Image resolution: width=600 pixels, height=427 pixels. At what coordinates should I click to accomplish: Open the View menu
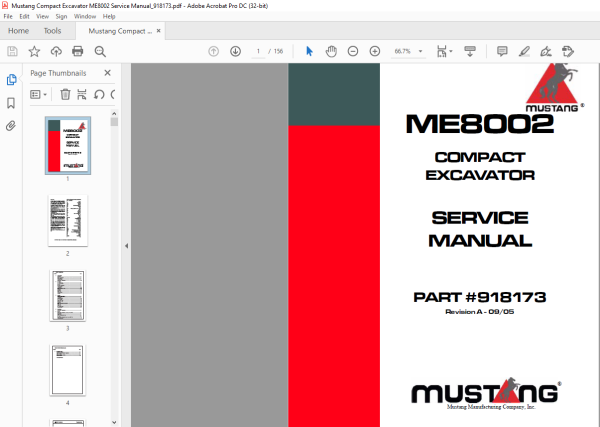42,16
